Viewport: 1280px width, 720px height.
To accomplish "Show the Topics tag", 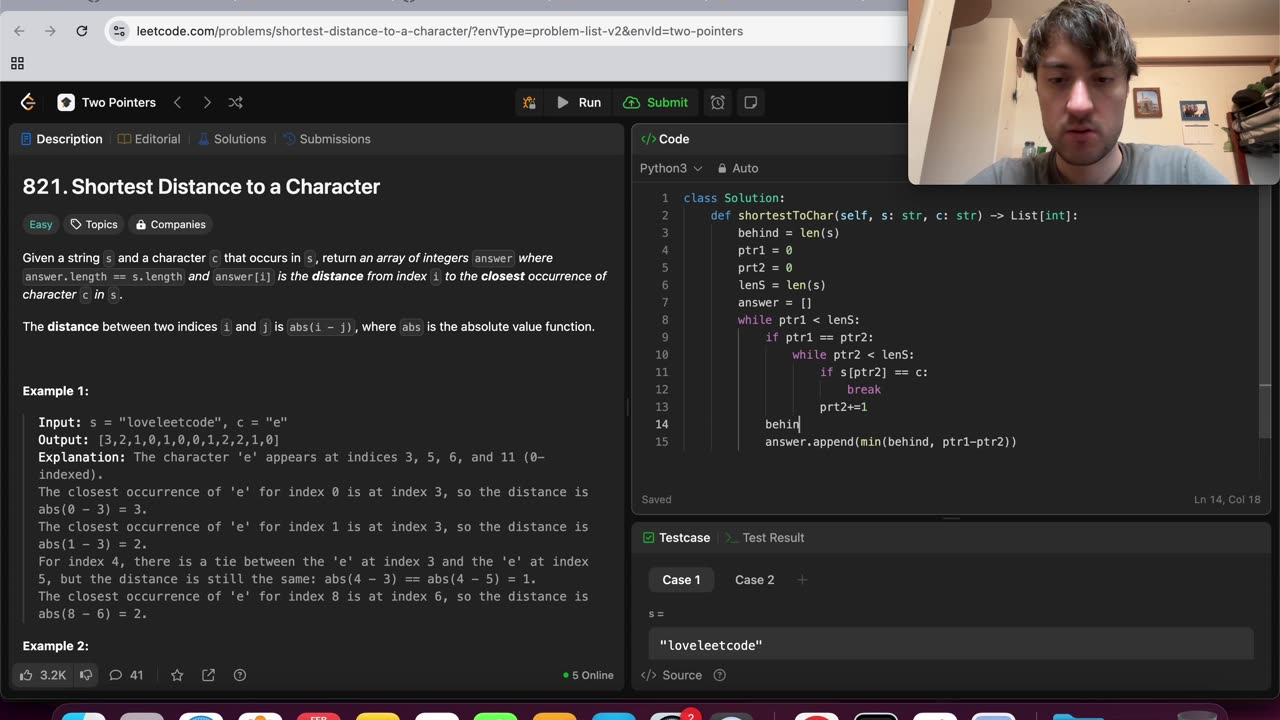I will (x=94, y=224).
